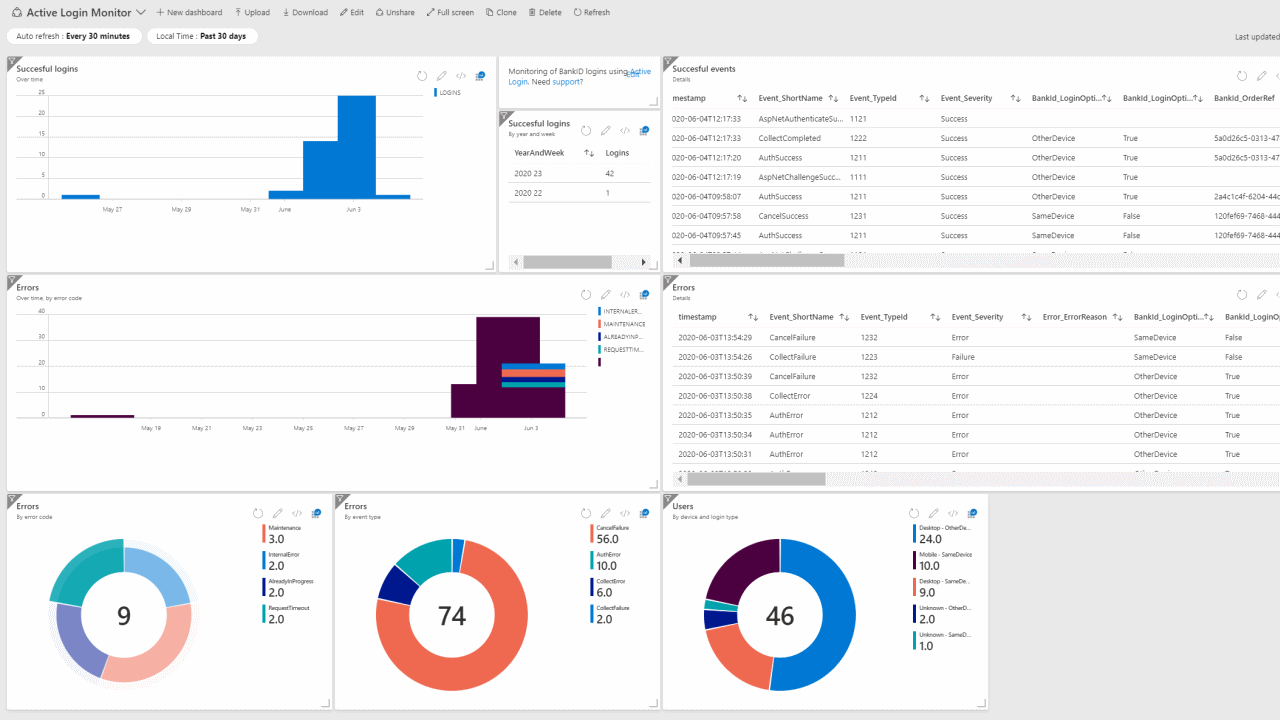1280x720 pixels.
Task: Edit the Successful logins by week tile
Action: tap(605, 131)
